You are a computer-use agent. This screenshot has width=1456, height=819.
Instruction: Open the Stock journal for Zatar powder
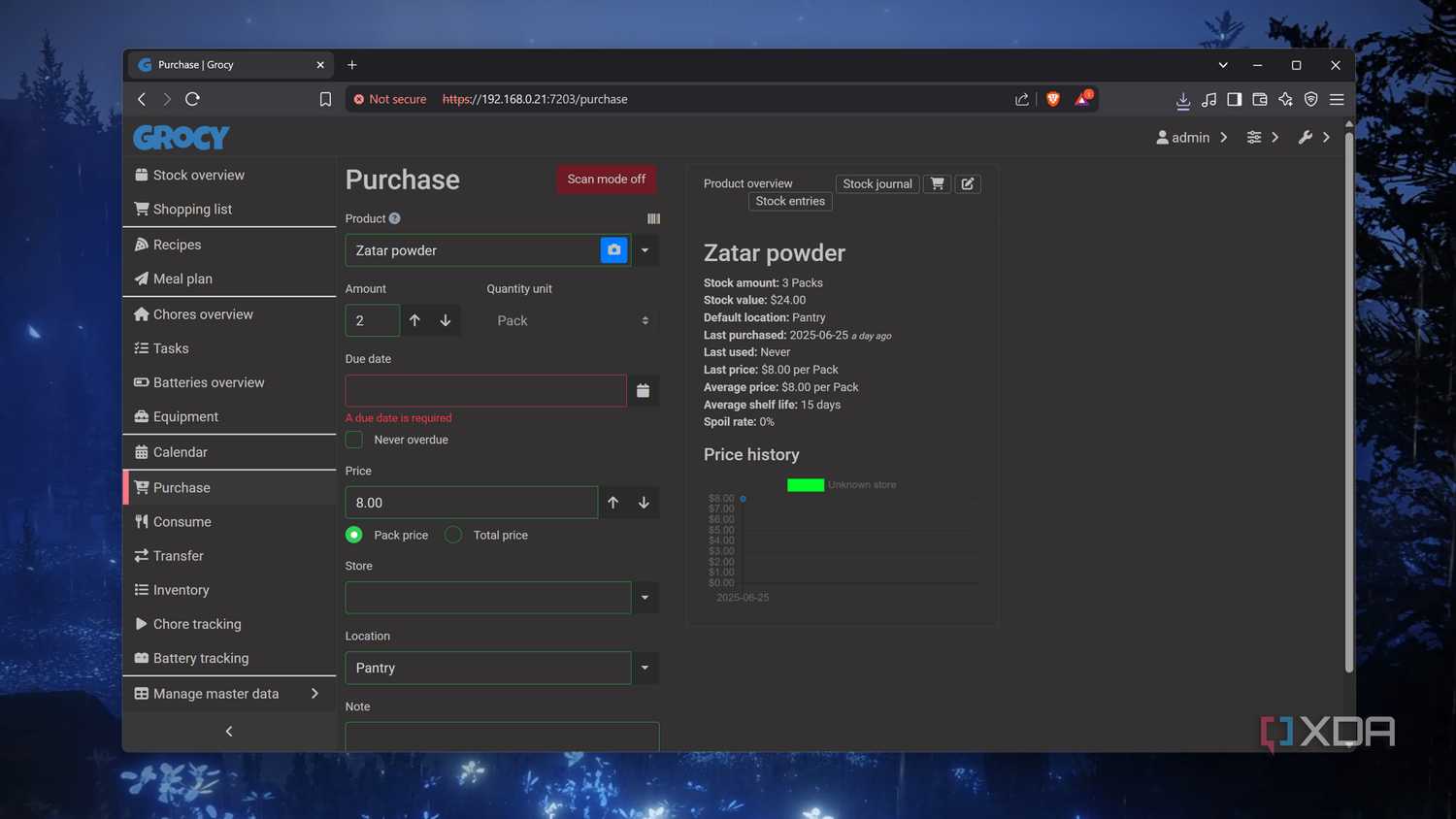877,183
